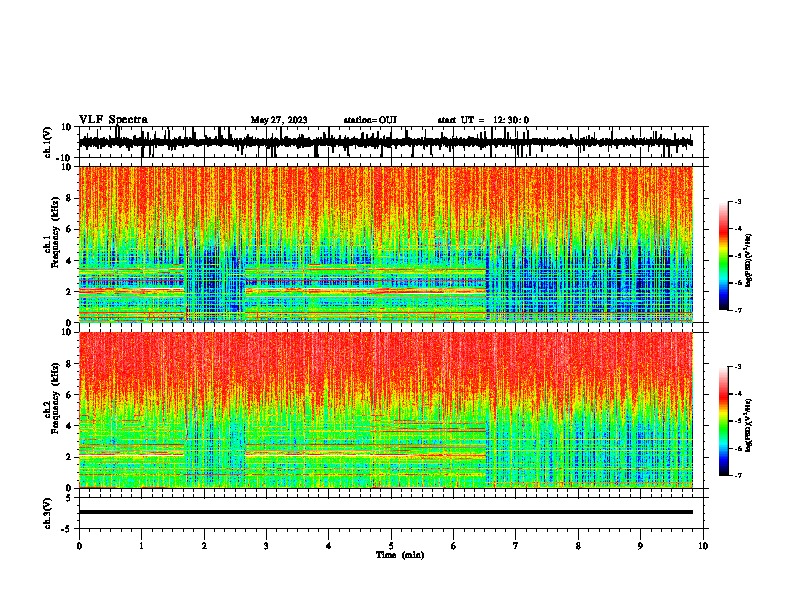The image size is (792, 612).
Task: Click the "station=OUI" label
Action: 370,120
